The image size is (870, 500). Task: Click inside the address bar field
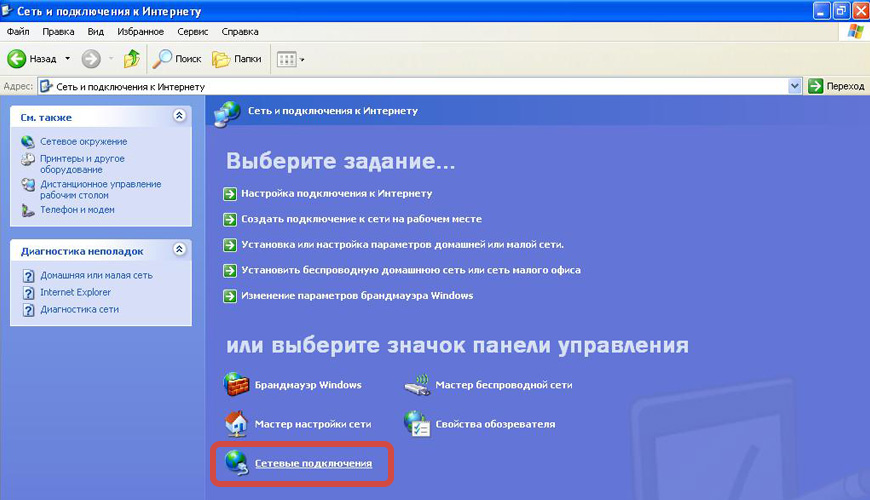(x=400, y=86)
